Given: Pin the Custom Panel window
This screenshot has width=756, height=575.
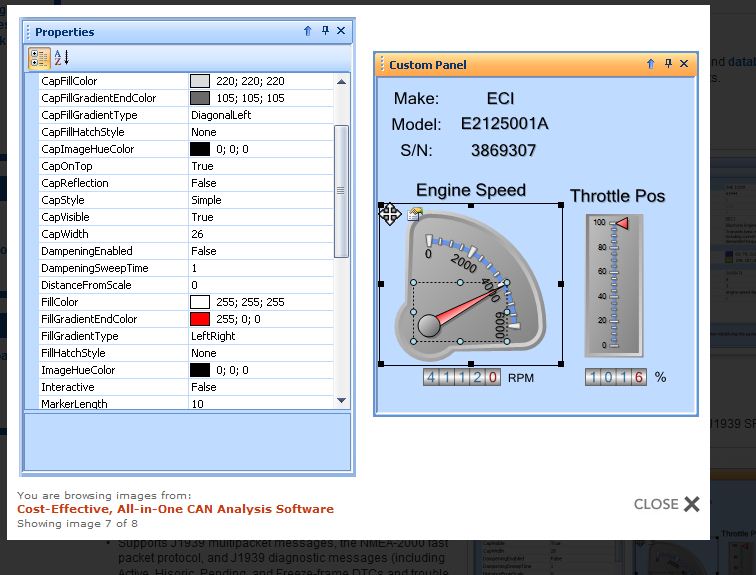Looking at the screenshot, I should click(x=668, y=64).
